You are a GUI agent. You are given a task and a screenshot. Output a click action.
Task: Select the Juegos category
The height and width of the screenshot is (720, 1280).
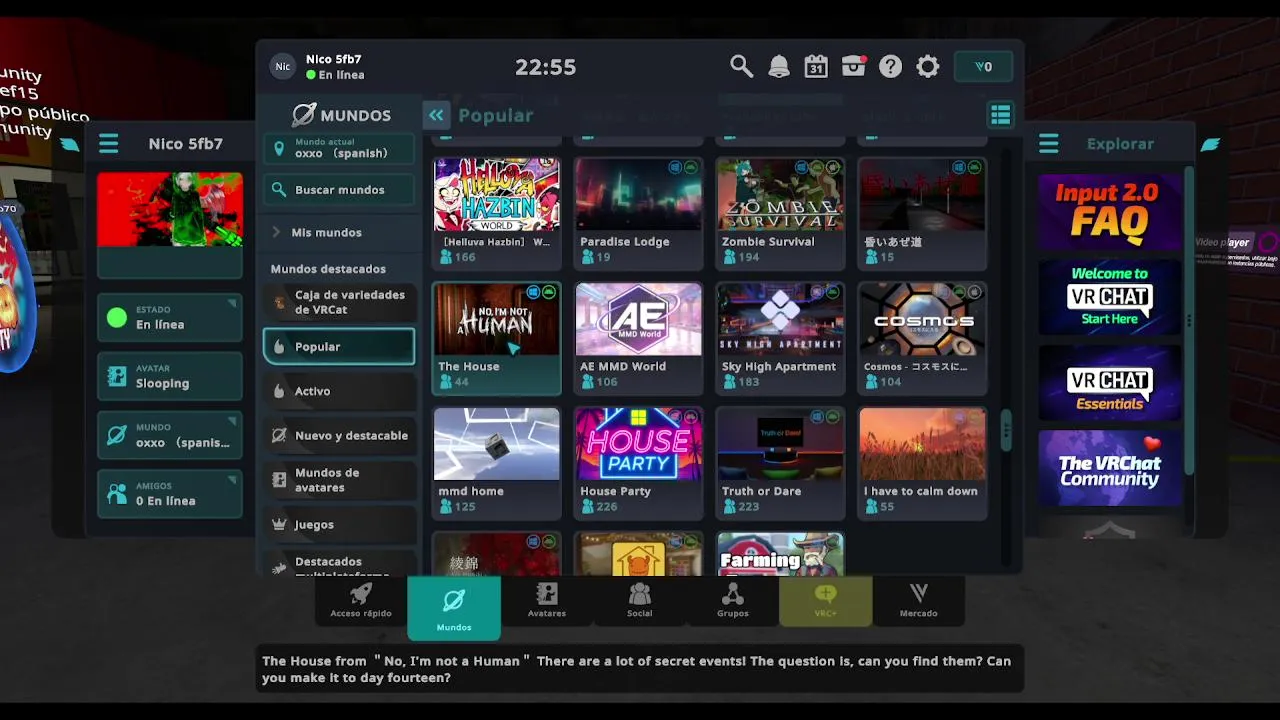pyautogui.click(x=340, y=524)
